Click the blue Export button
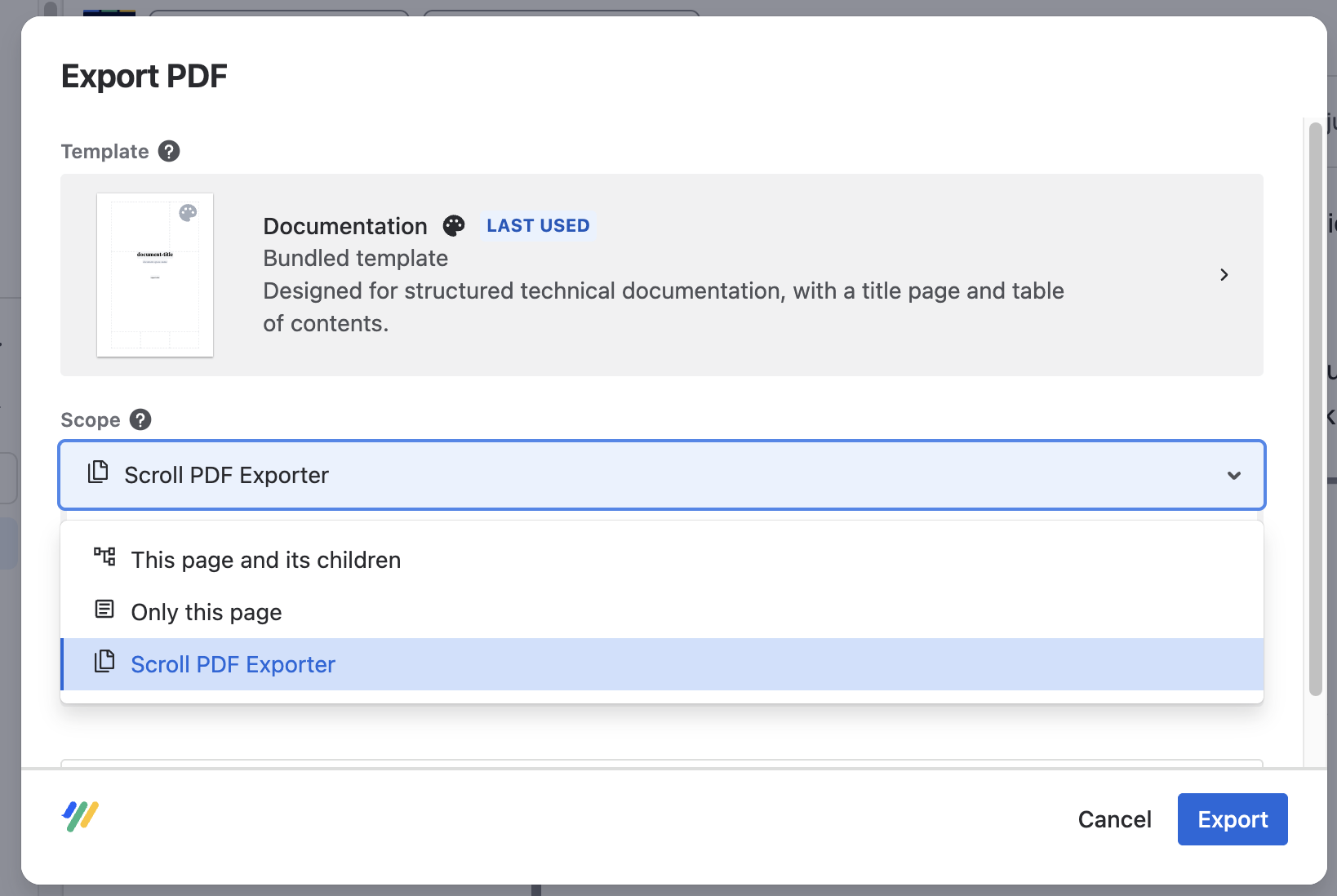1337x896 pixels. click(1233, 819)
